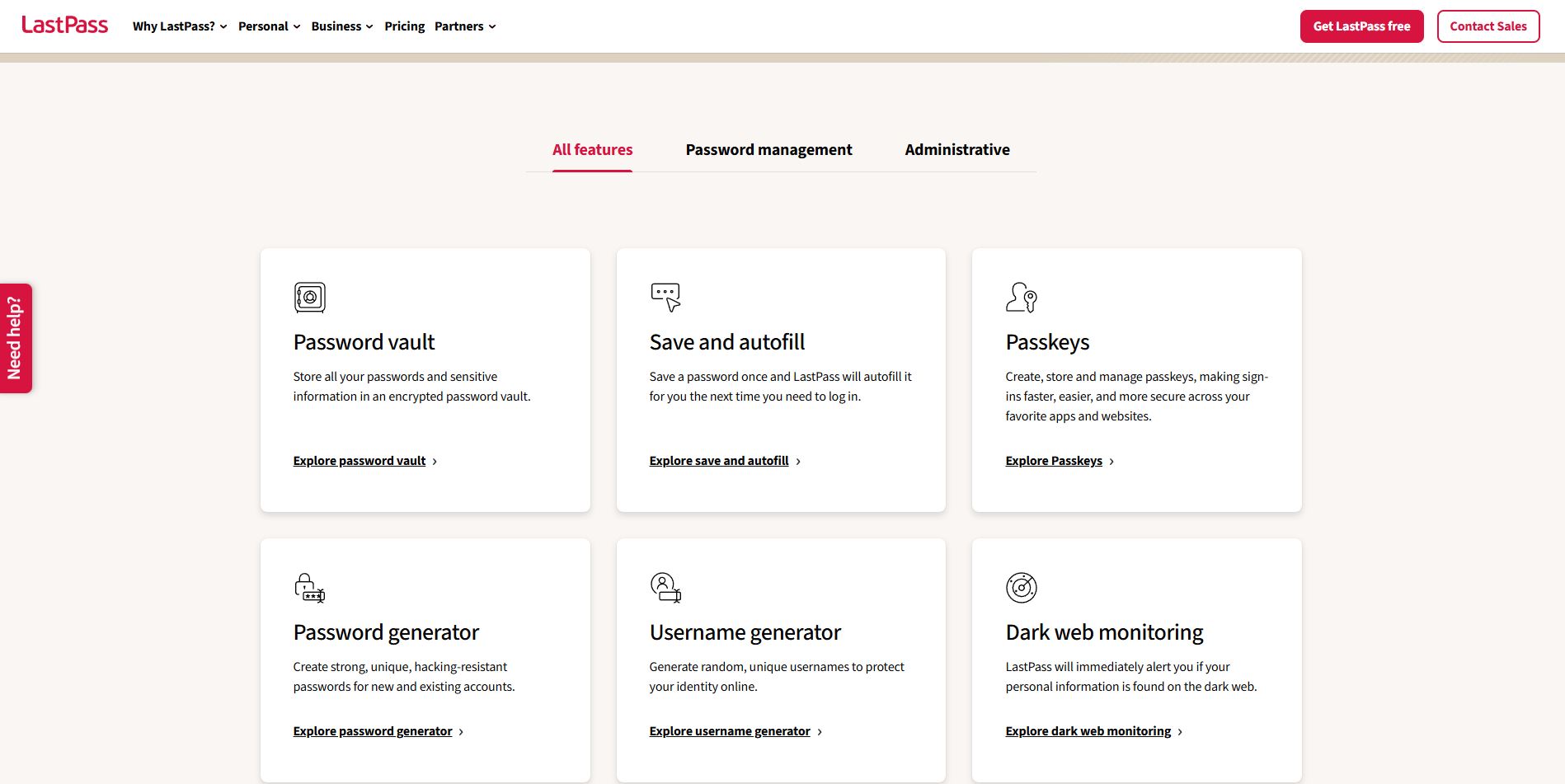Screen dimensions: 1565x784
Task: Expand the Why LastPass? menu
Action: coord(180,26)
